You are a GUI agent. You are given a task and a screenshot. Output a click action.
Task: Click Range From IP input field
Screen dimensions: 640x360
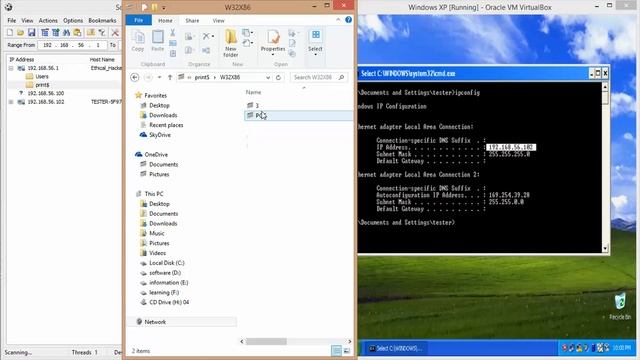(x=72, y=45)
